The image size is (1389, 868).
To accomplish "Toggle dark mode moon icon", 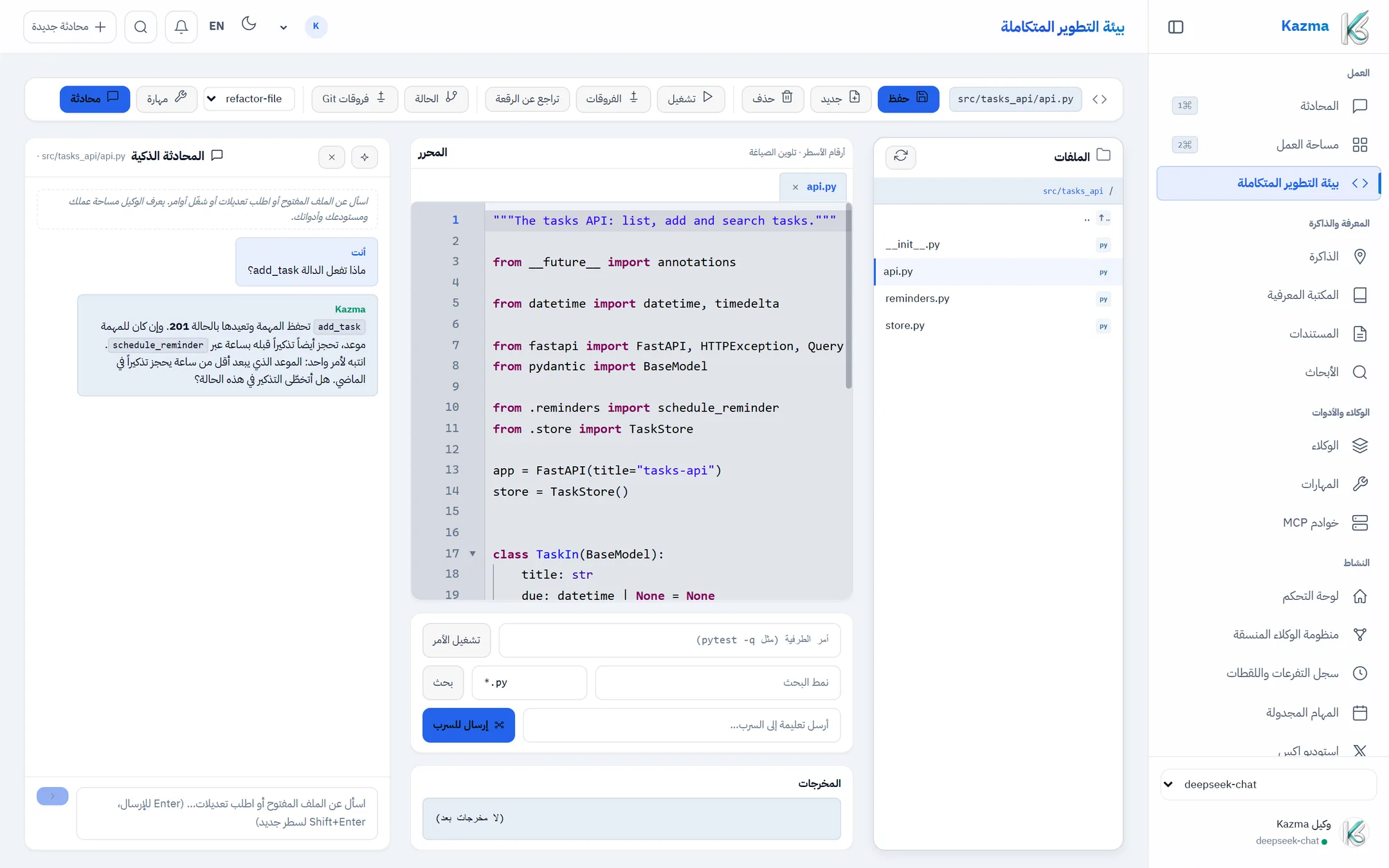I will (x=249, y=24).
